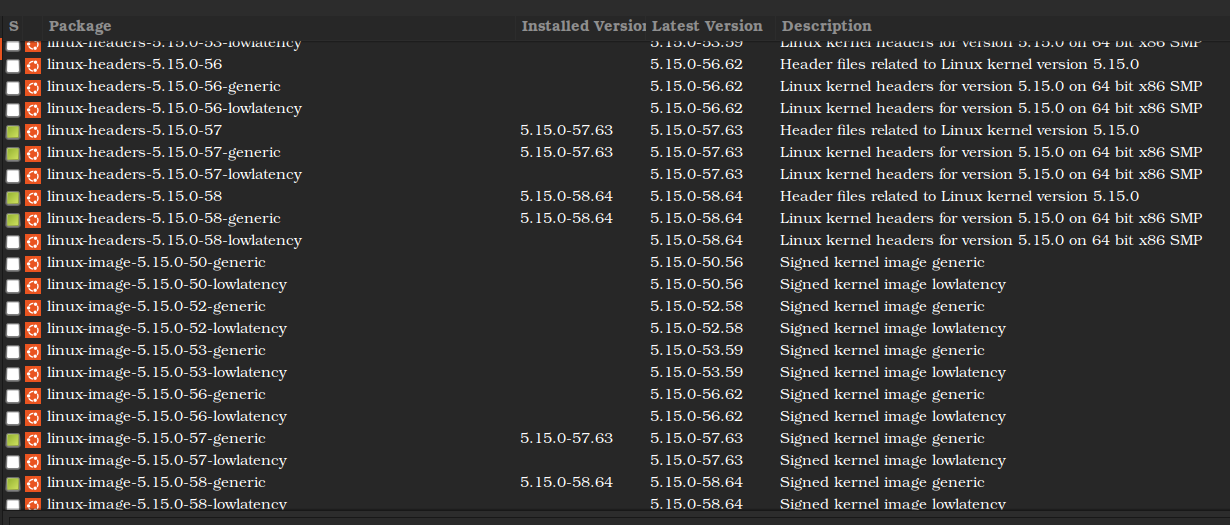Select linux-headers-5.15.0-58-generic package row
The height and width of the screenshot is (525, 1230).
point(163,219)
